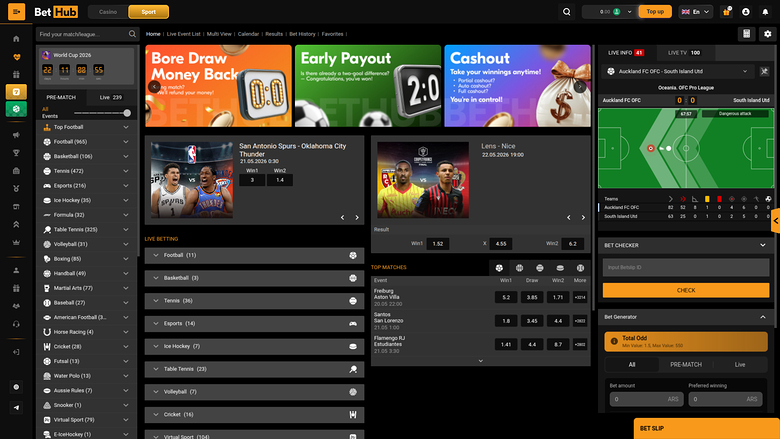Click the search icon in match search field
Image resolution: width=780 pixels, height=439 pixels.
pyautogui.click(x=132, y=34)
